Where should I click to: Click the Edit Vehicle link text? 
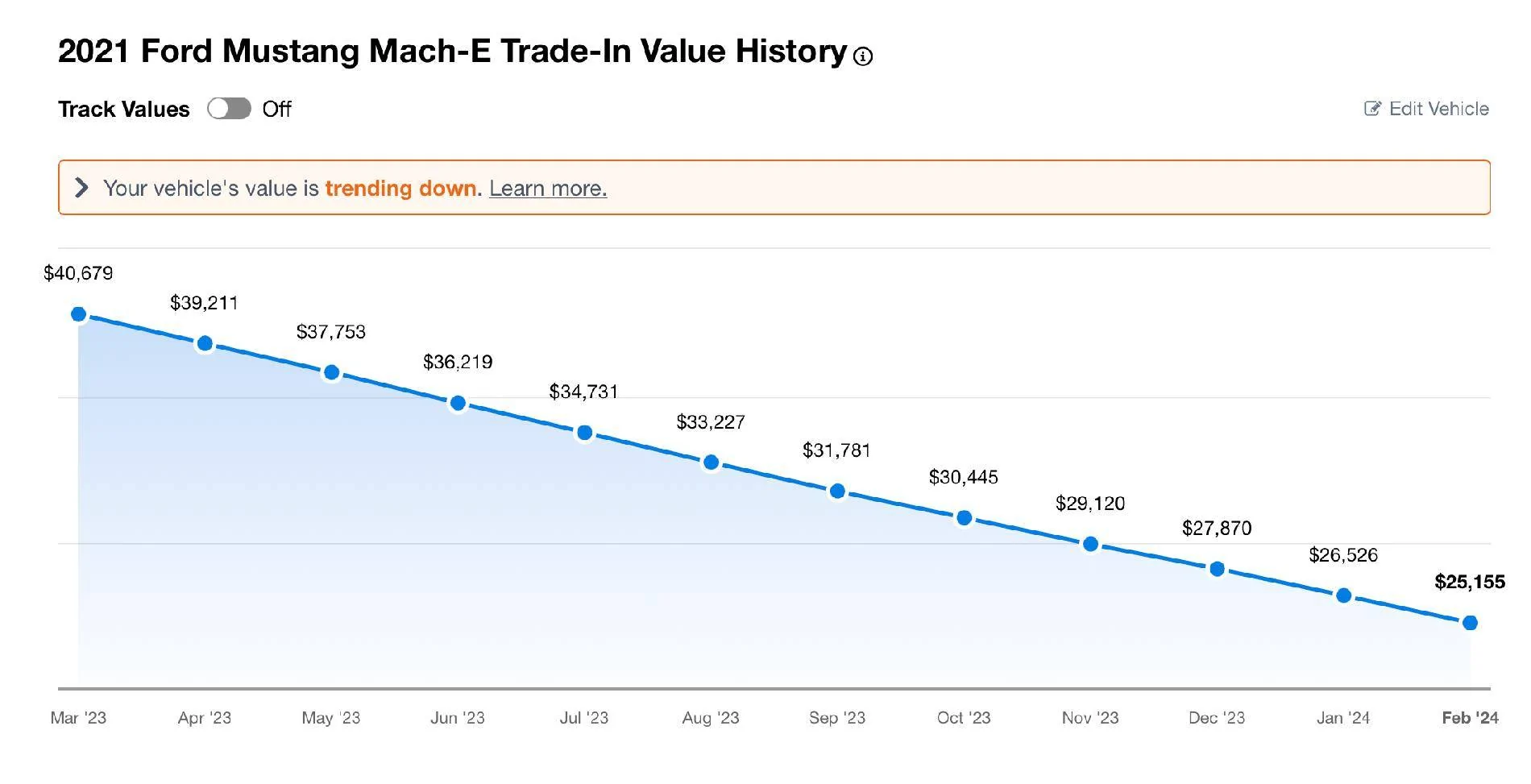1438,109
